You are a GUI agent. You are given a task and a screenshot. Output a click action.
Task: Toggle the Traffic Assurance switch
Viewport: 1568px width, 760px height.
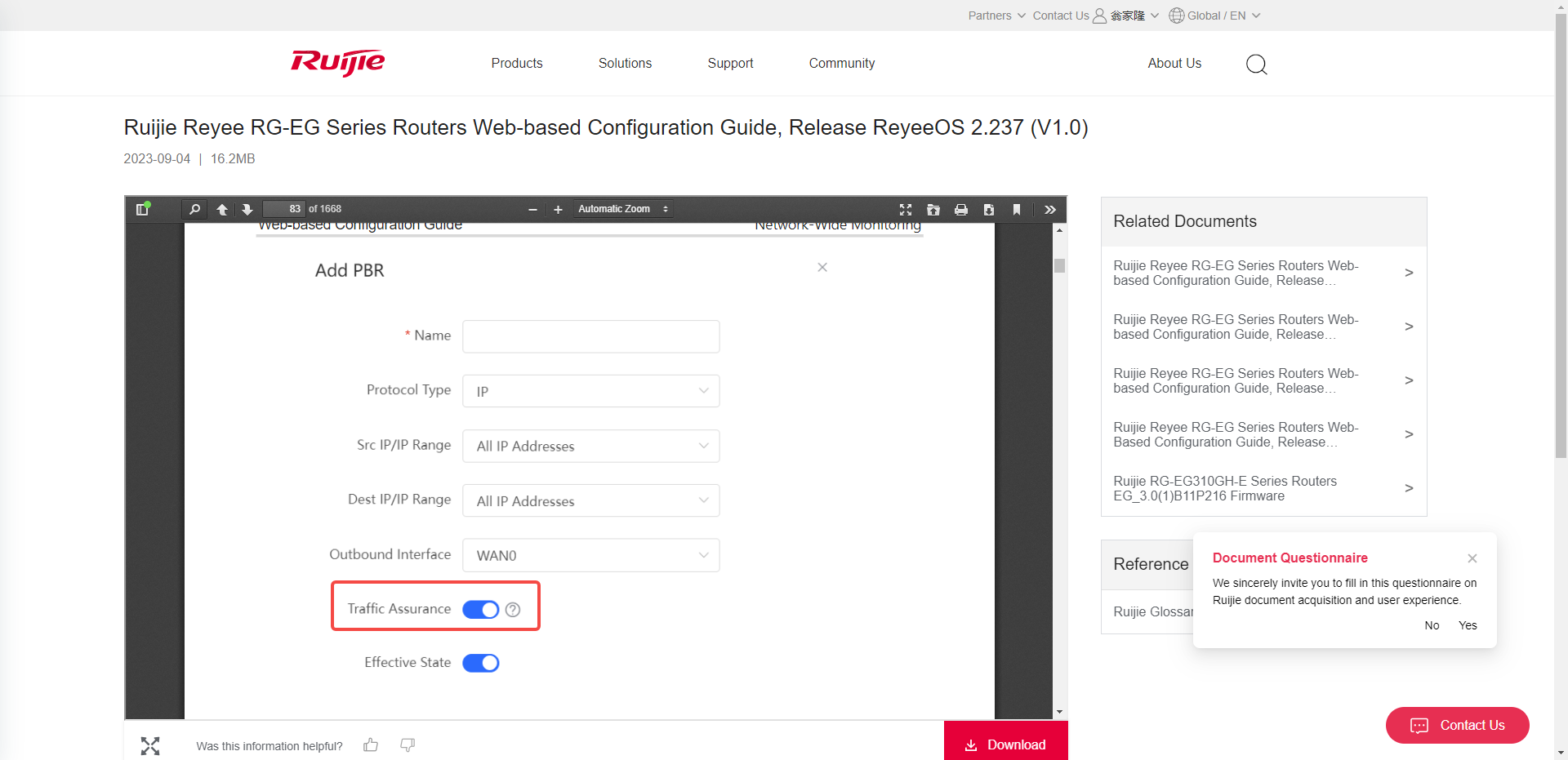click(481, 610)
